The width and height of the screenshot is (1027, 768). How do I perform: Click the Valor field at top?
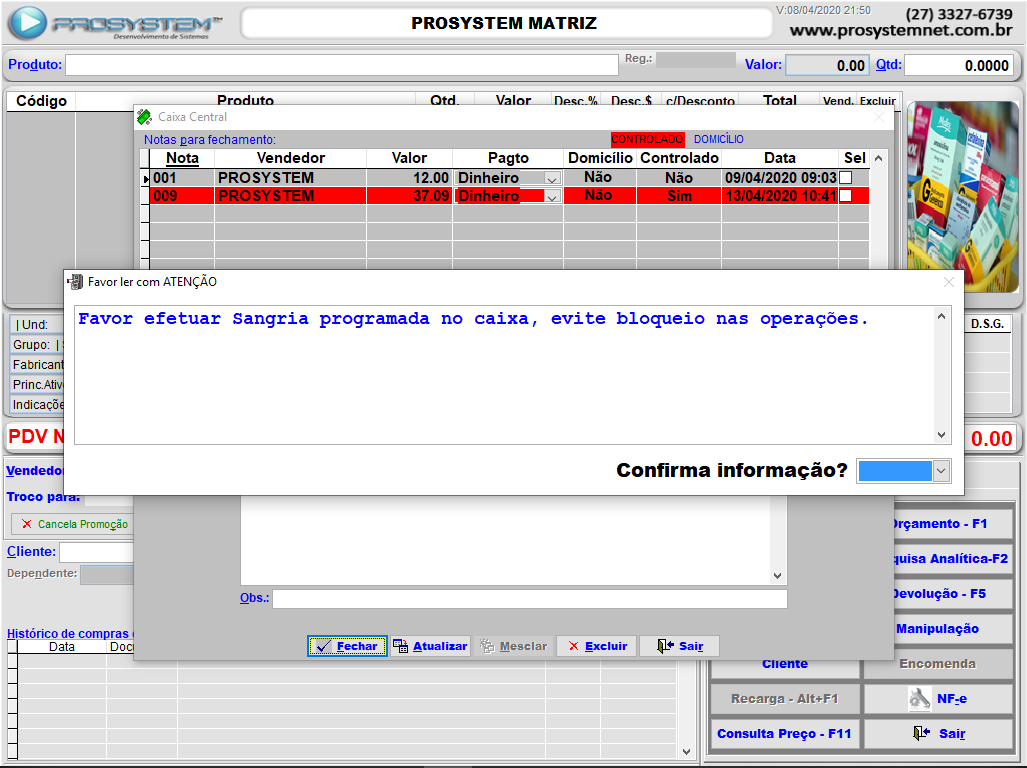click(828, 65)
